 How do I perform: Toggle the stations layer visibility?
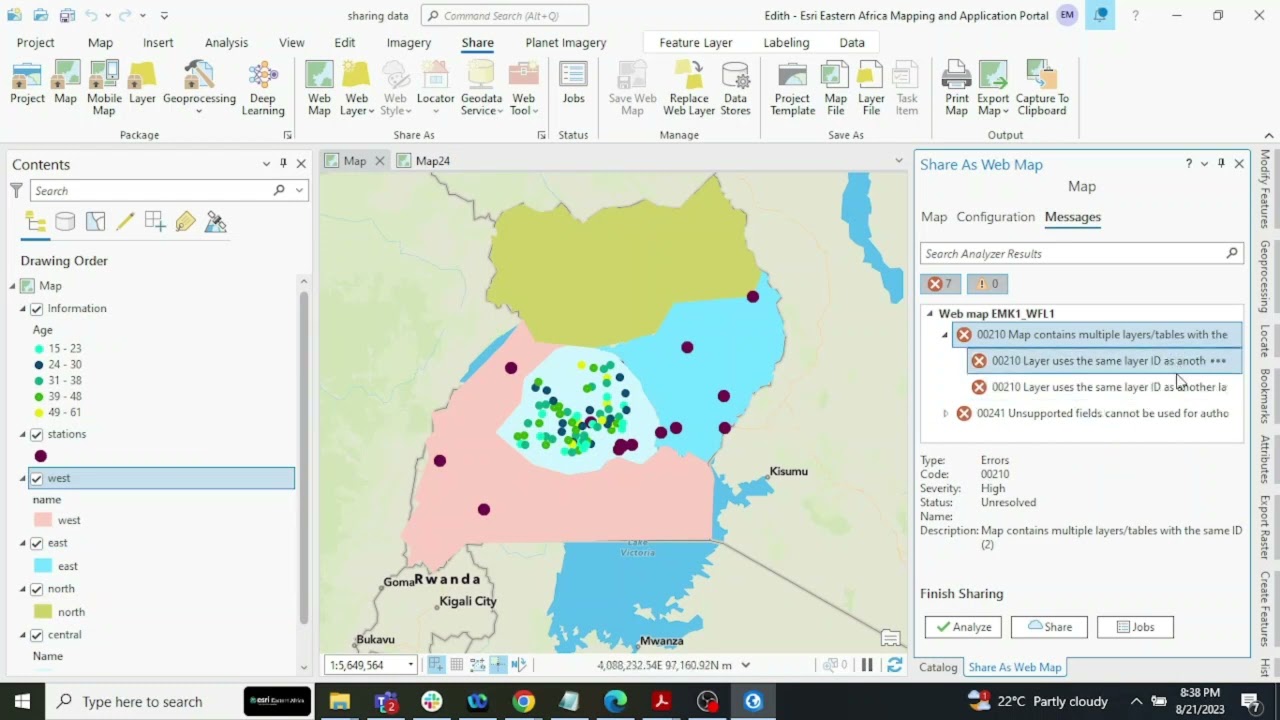(37, 435)
